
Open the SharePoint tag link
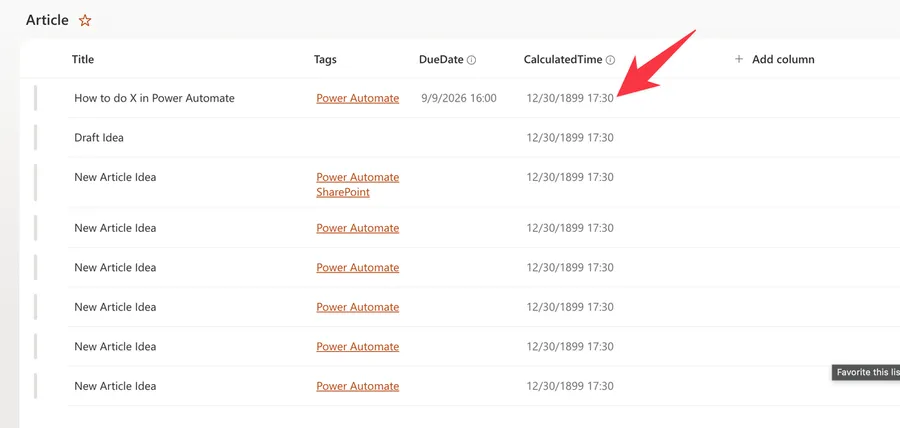pyautogui.click(x=343, y=192)
